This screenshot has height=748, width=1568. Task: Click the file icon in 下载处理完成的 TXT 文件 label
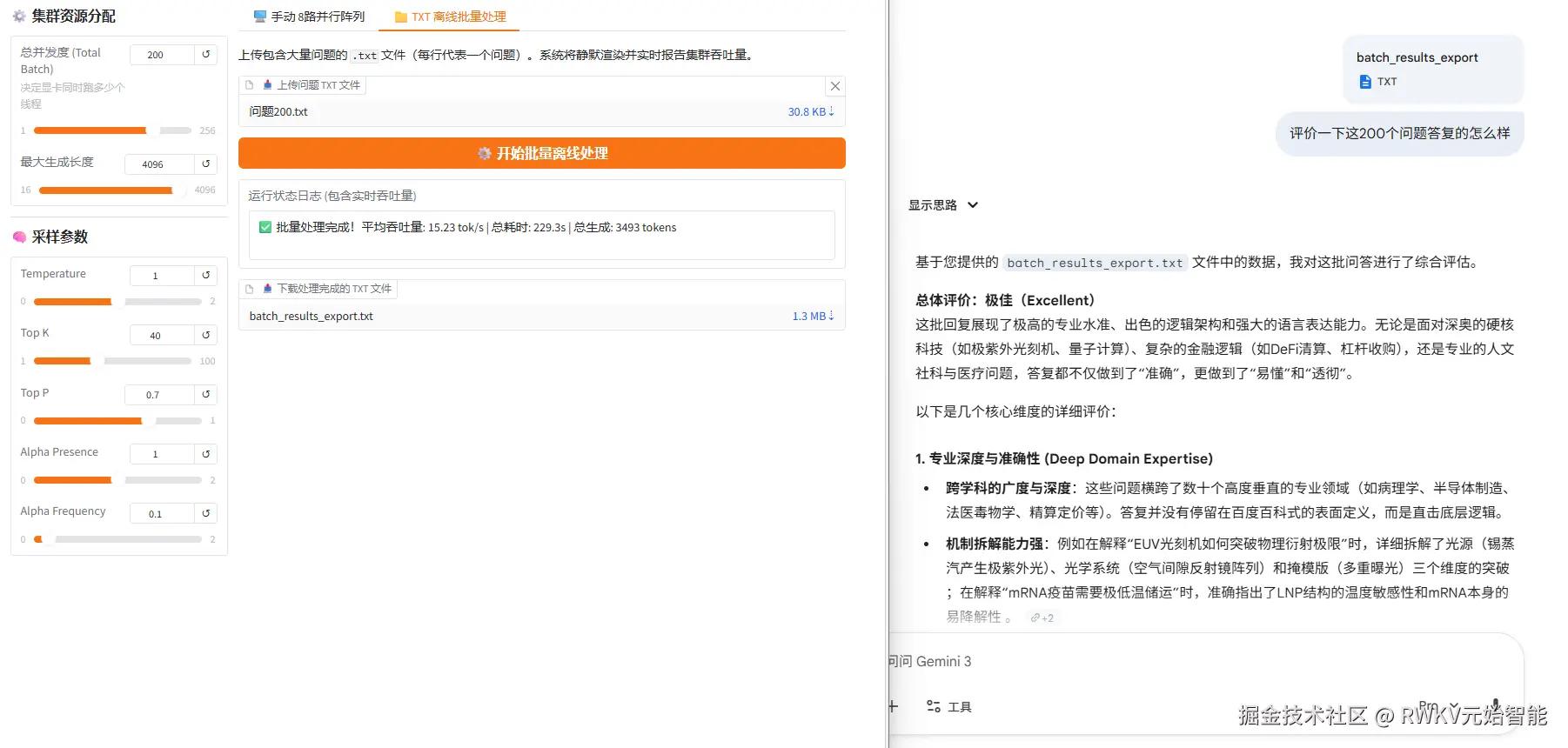[x=250, y=289]
